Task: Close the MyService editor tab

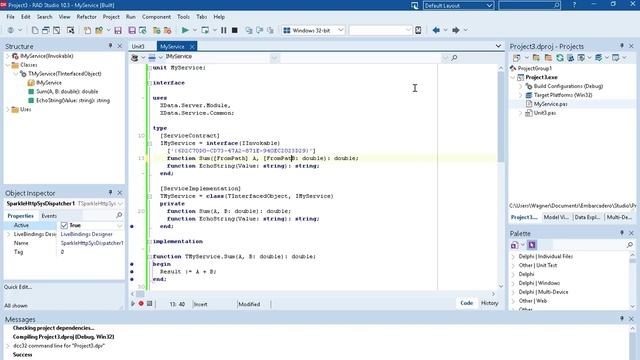Action: (192, 47)
